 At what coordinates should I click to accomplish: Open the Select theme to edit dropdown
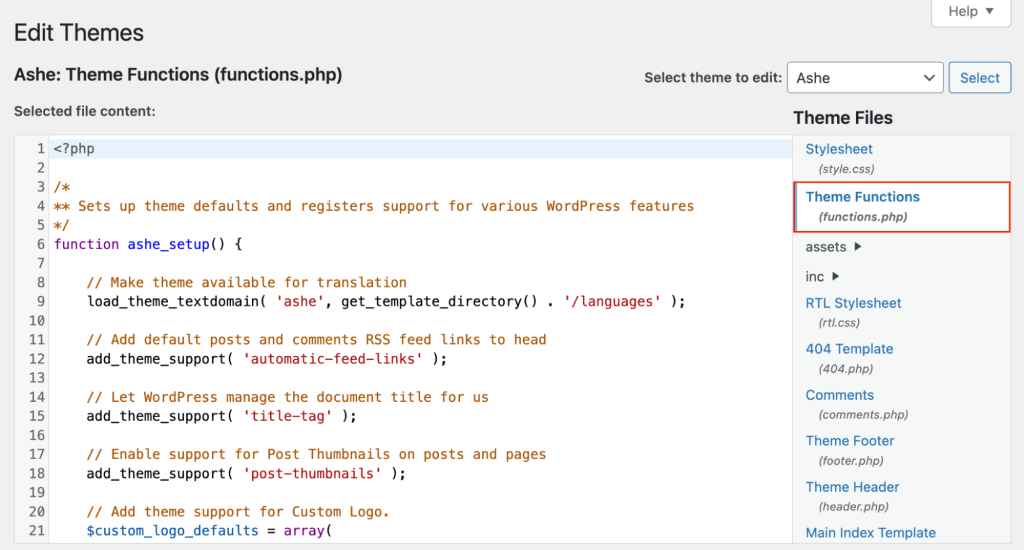[x=865, y=78]
